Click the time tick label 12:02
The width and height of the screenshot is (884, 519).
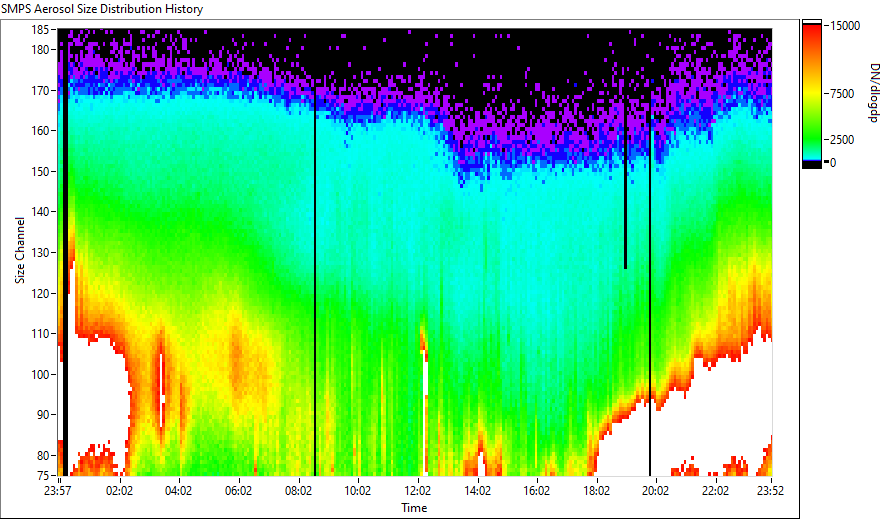[417, 491]
